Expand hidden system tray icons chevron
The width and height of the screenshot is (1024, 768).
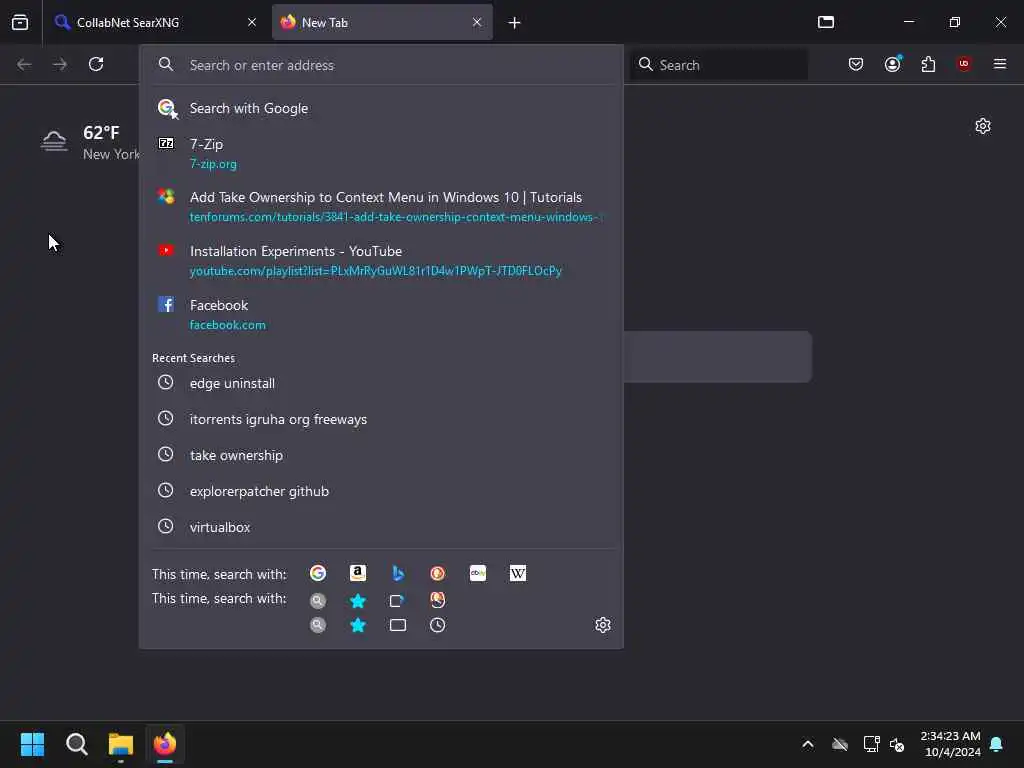click(x=808, y=744)
